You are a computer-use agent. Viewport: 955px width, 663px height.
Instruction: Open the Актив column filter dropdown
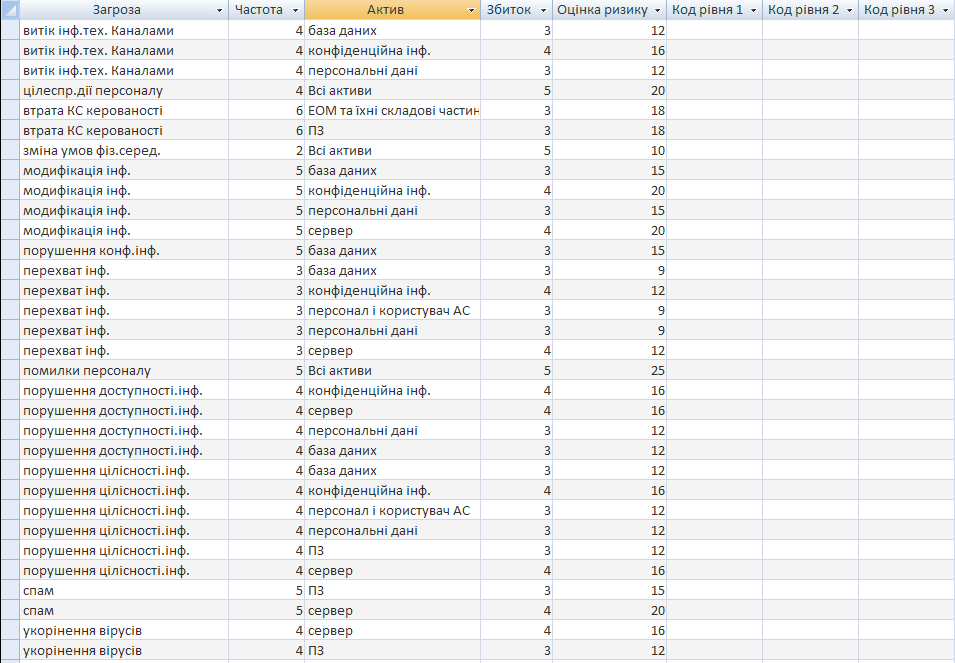[471, 10]
